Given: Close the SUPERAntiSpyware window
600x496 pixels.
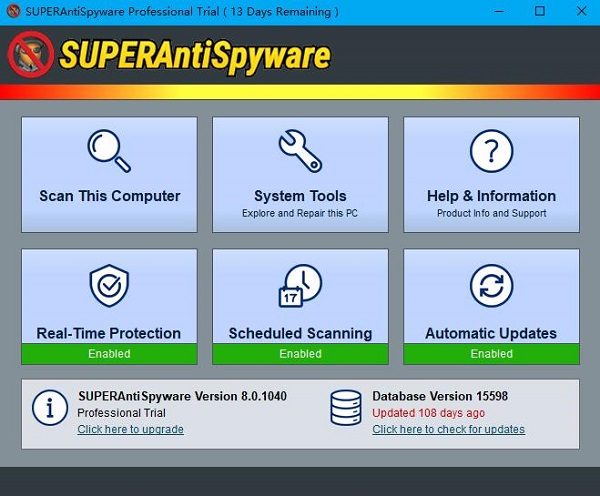Looking at the screenshot, I should [581, 11].
